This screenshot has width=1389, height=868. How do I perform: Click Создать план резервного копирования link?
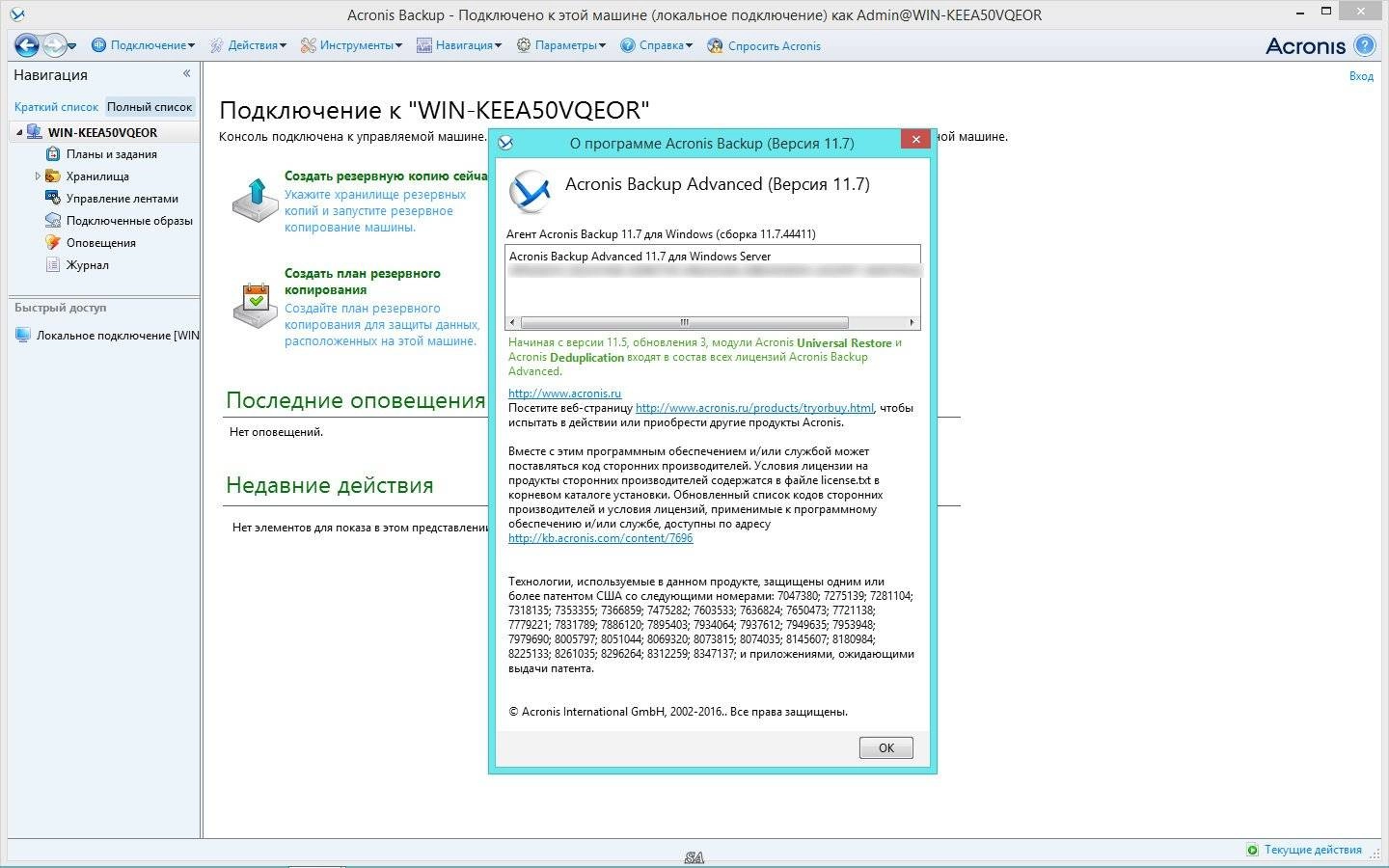pyautogui.click(x=363, y=282)
